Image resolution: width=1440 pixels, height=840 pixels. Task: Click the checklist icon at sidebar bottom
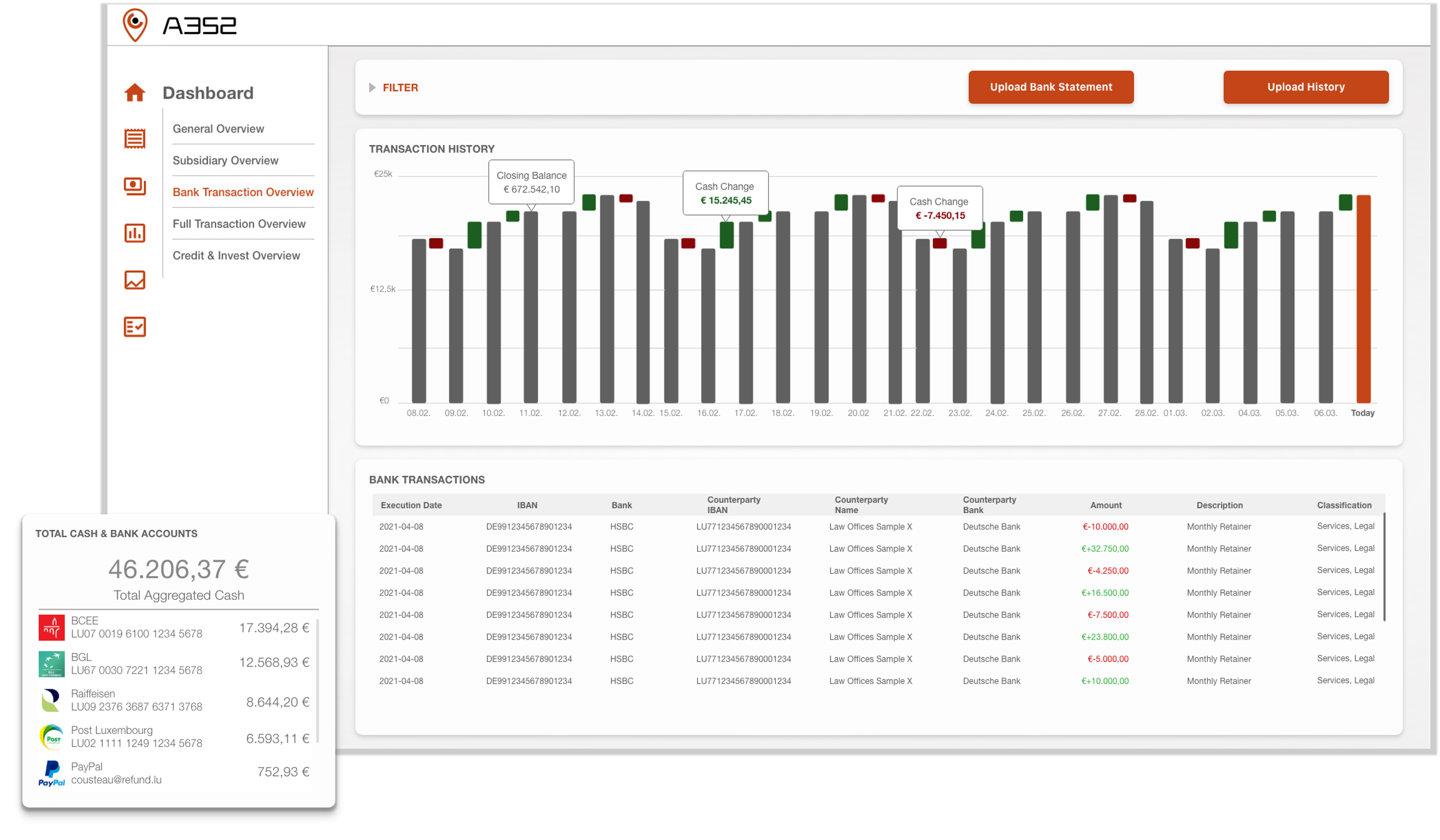[135, 326]
